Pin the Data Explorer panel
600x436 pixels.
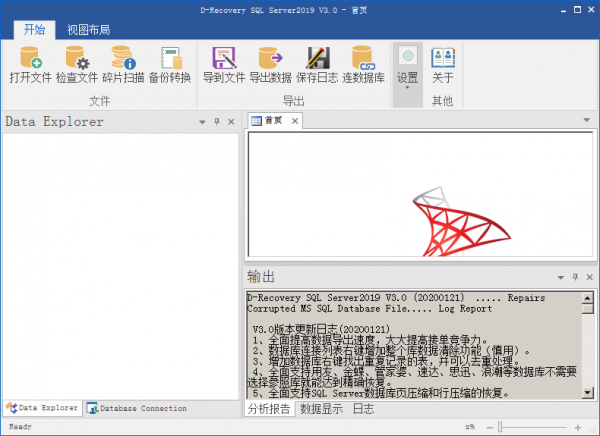(x=217, y=122)
